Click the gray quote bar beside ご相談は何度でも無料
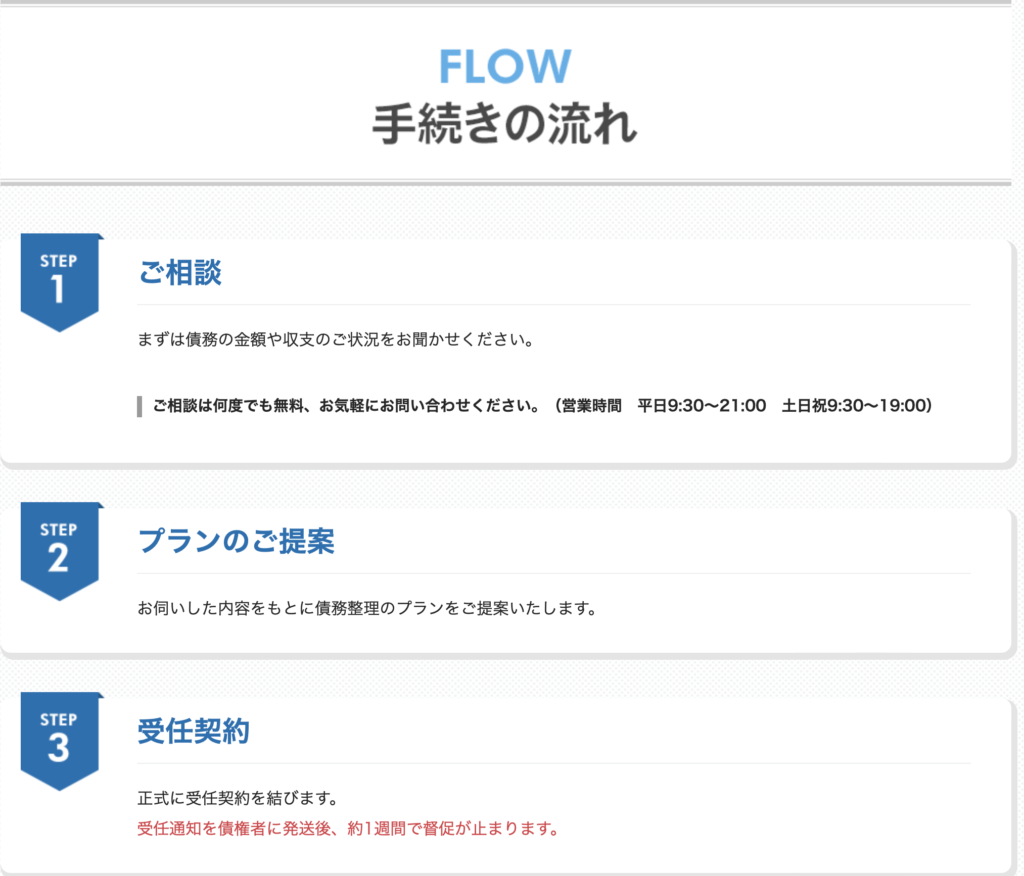Viewport: 1024px width, 876px height. click(x=139, y=406)
